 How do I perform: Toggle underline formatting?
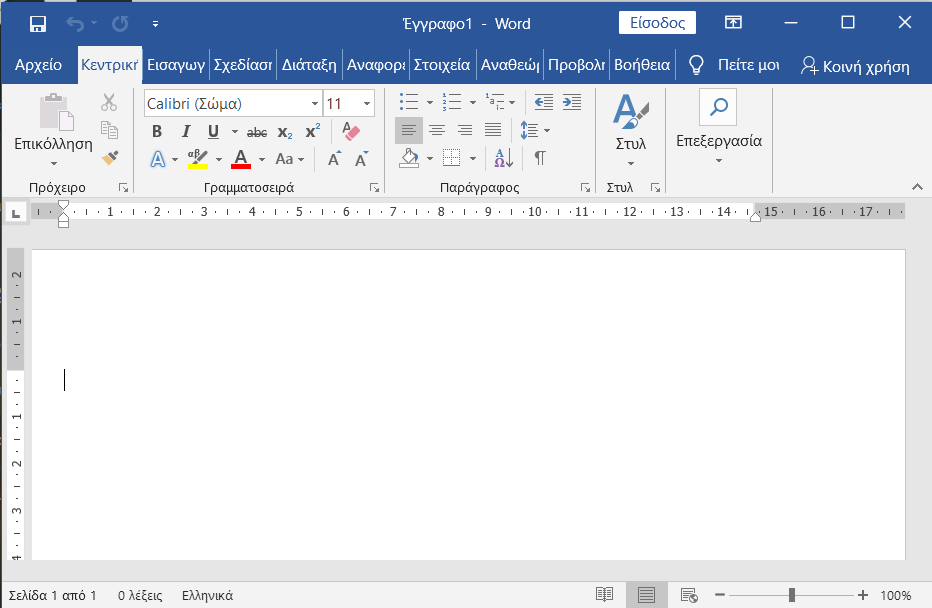(213, 131)
